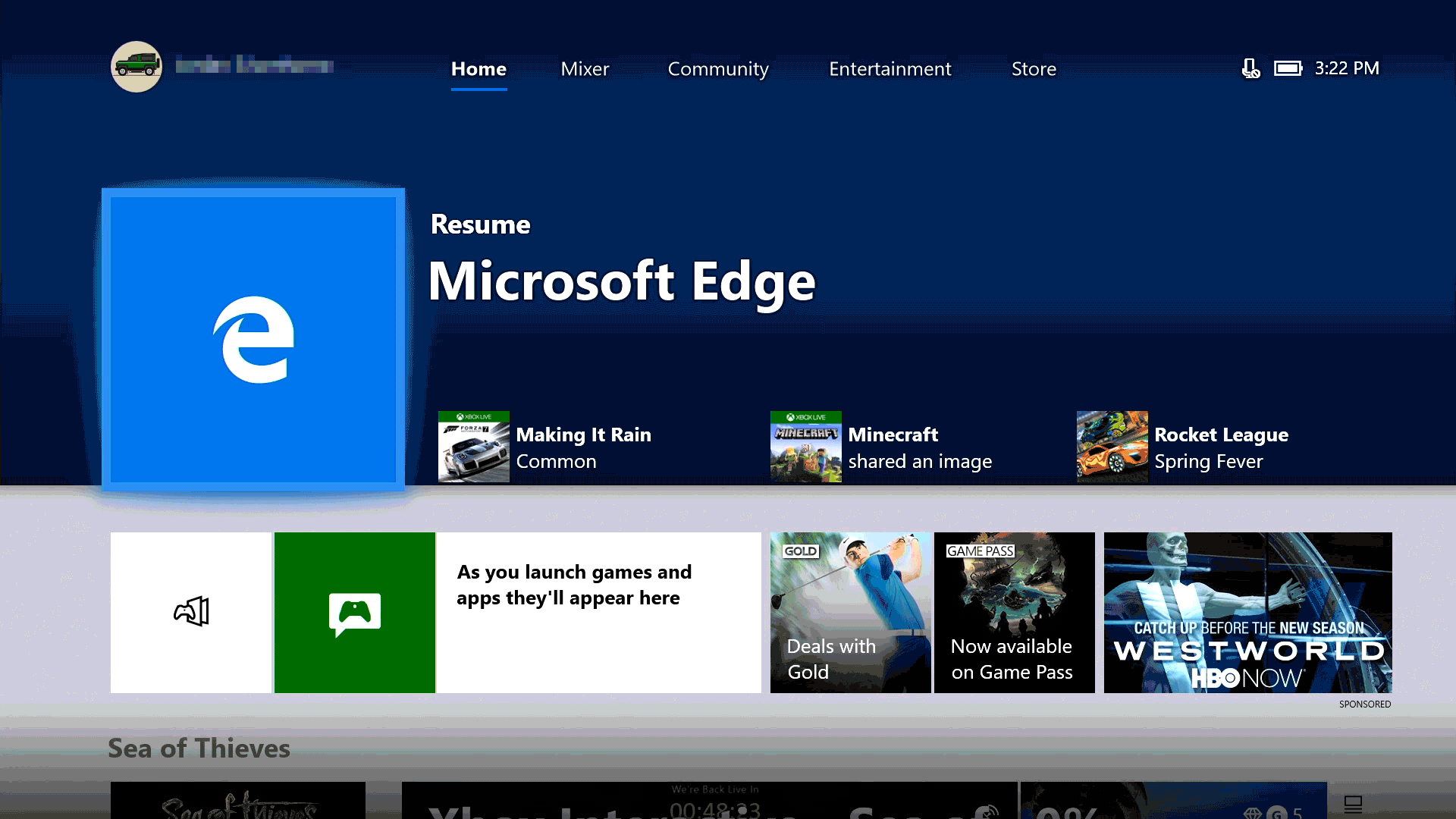Open the Entertainment section
1456x819 pixels.
[x=890, y=69]
